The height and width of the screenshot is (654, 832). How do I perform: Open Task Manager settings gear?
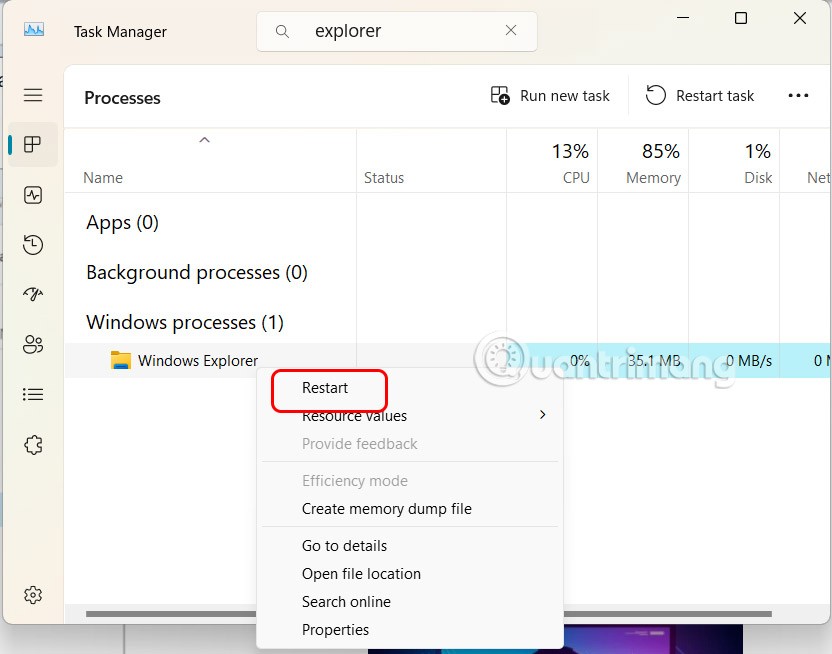[33, 594]
